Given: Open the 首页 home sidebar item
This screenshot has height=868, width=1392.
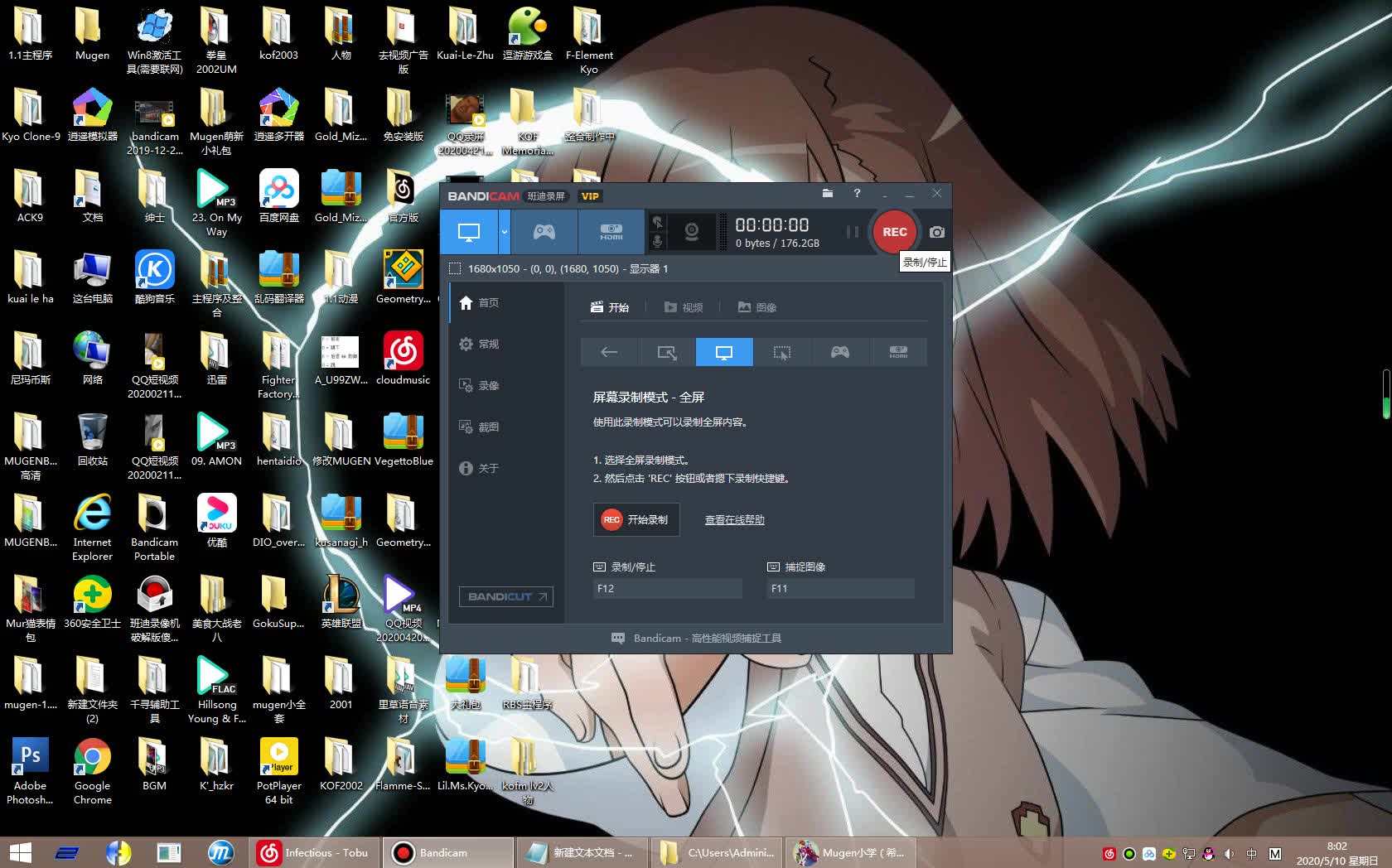Looking at the screenshot, I should point(506,302).
